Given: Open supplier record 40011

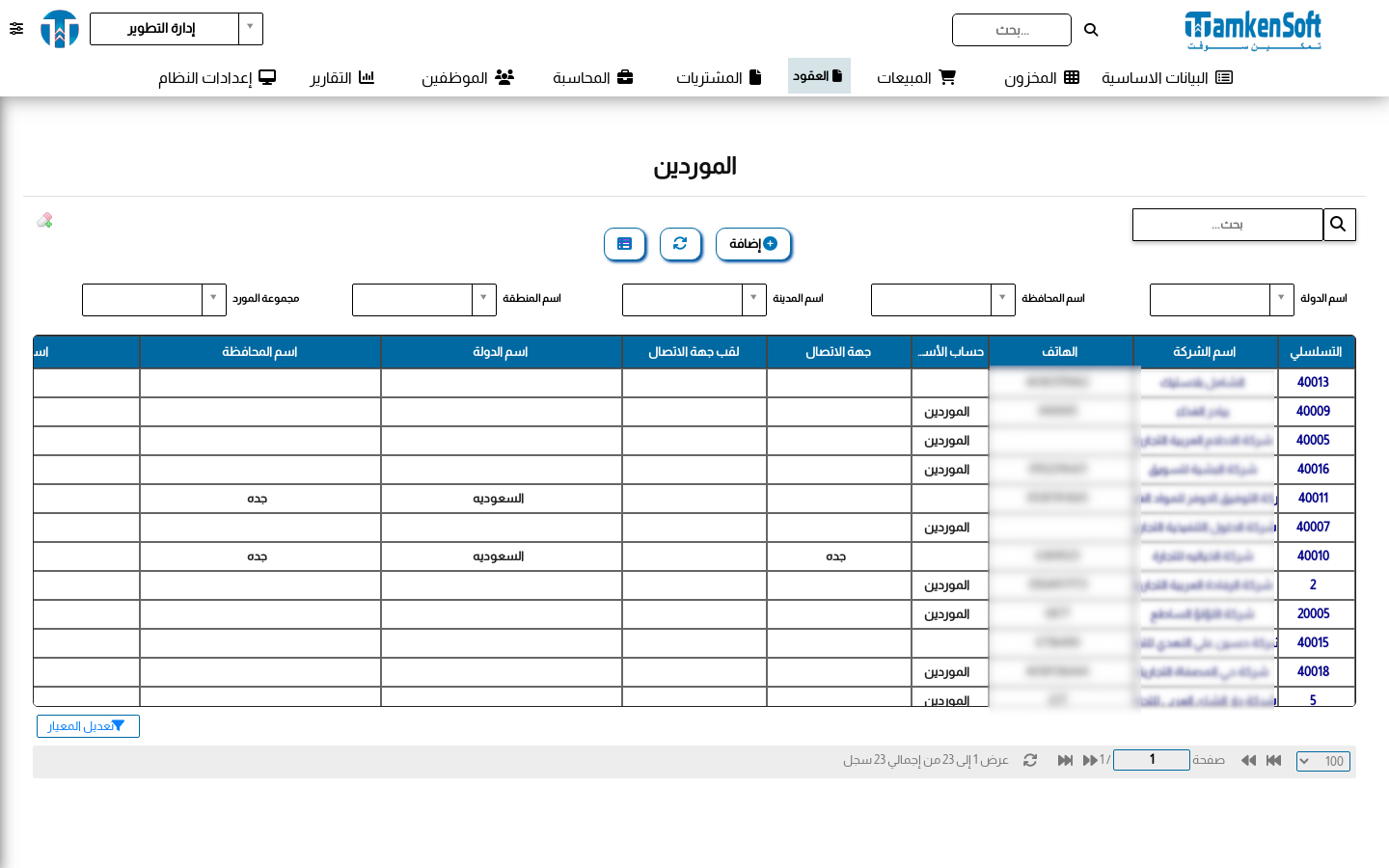Looking at the screenshot, I should 1313,498.
